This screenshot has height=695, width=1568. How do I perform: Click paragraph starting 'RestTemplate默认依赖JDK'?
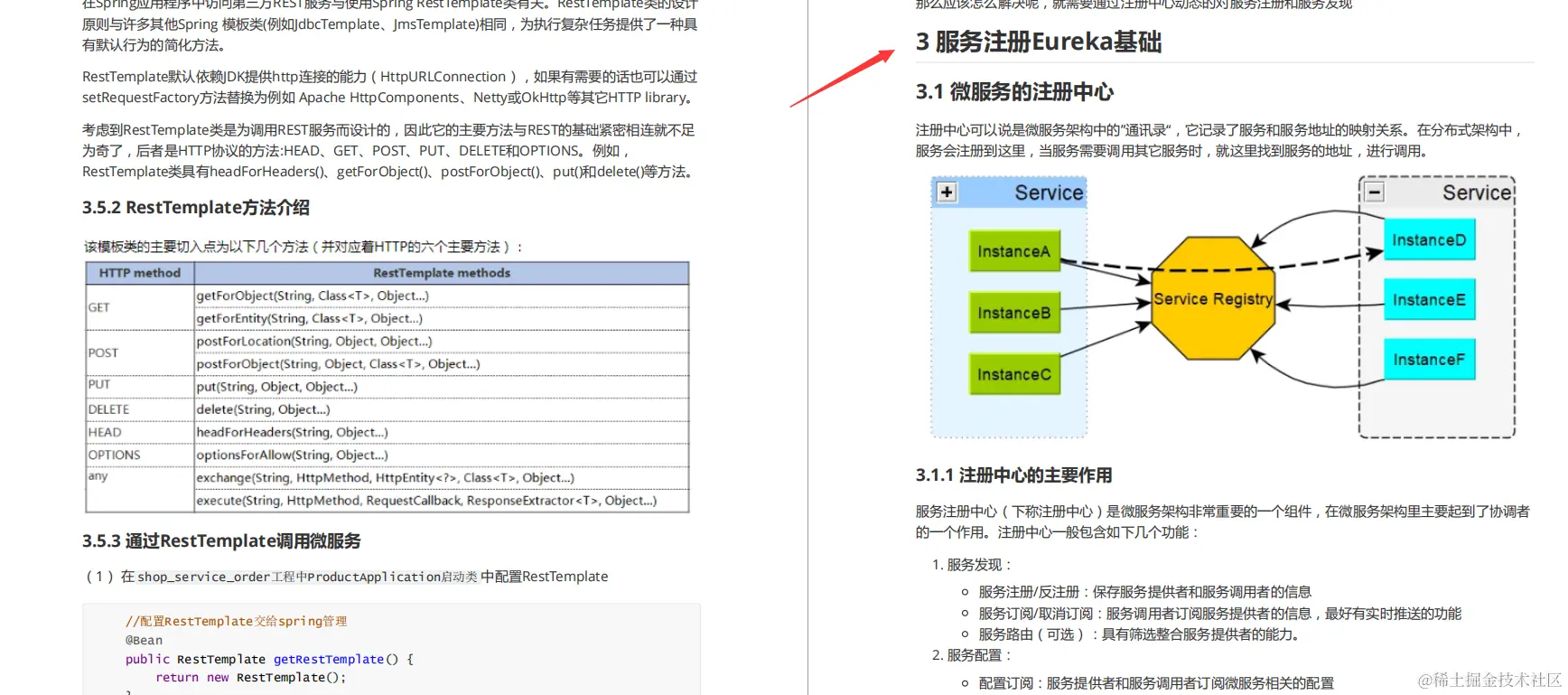389,87
